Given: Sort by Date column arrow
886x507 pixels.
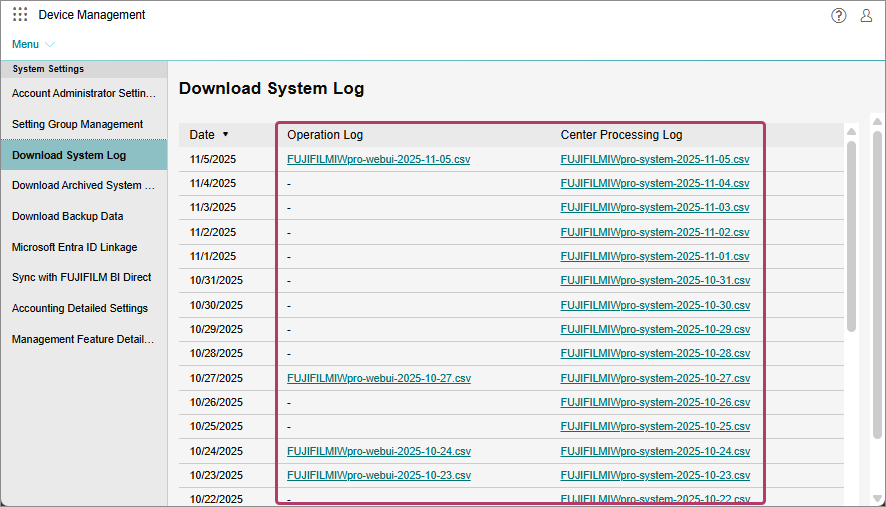Looking at the screenshot, I should (x=225, y=135).
